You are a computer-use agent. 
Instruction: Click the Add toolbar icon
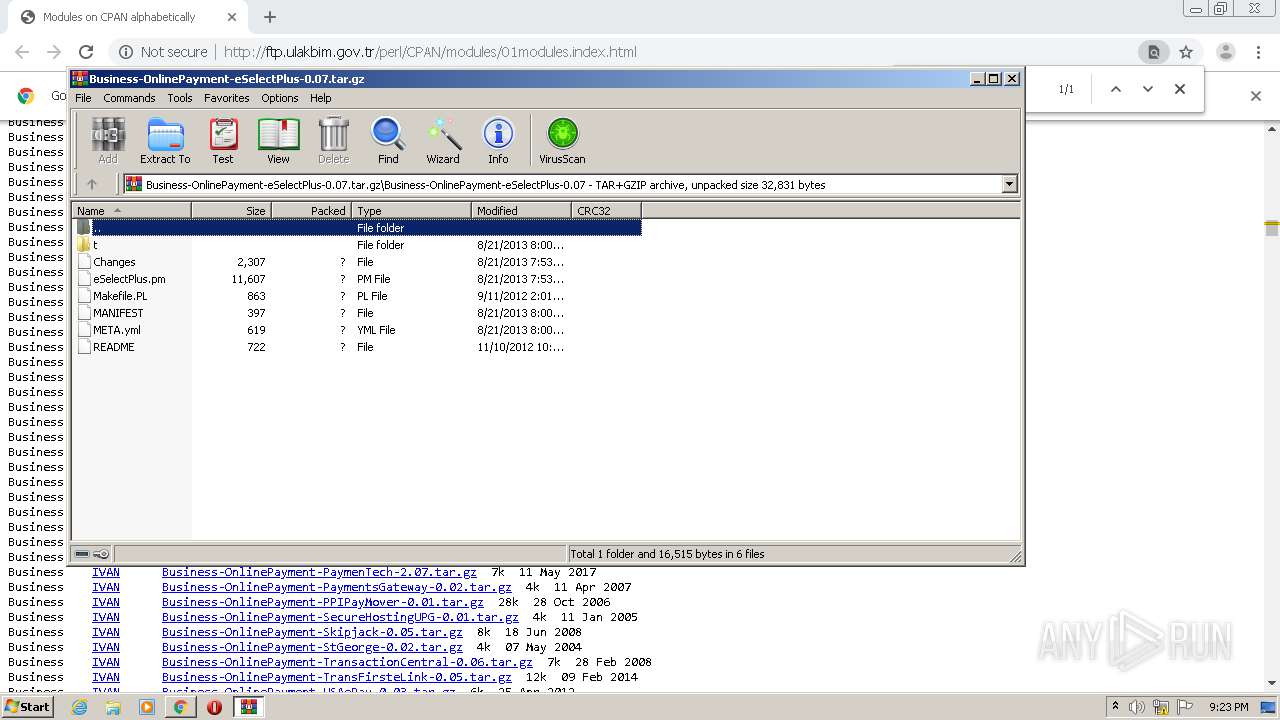pyautogui.click(x=108, y=140)
